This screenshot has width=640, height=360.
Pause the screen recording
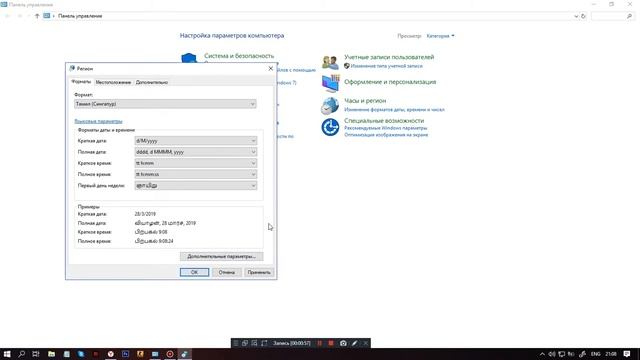point(320,343)
